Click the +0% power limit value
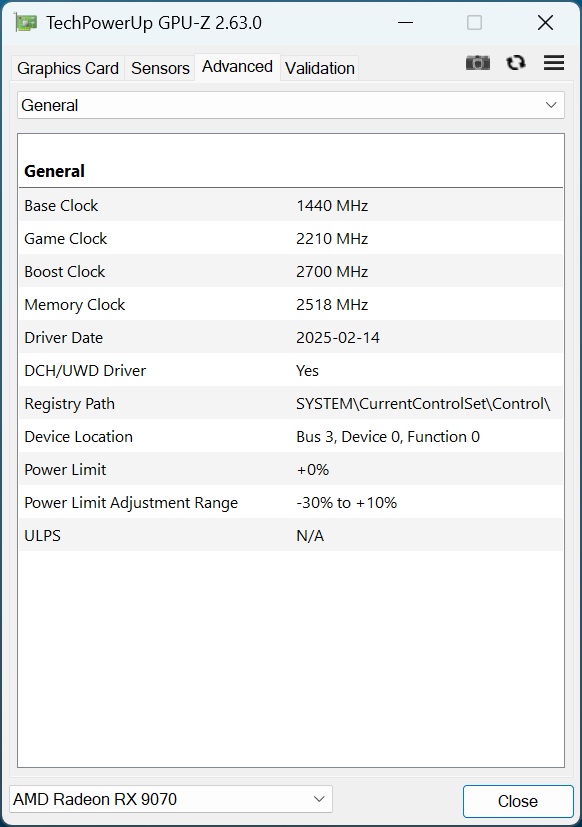This screenshot has width=582, height=827. pos(312,469)
